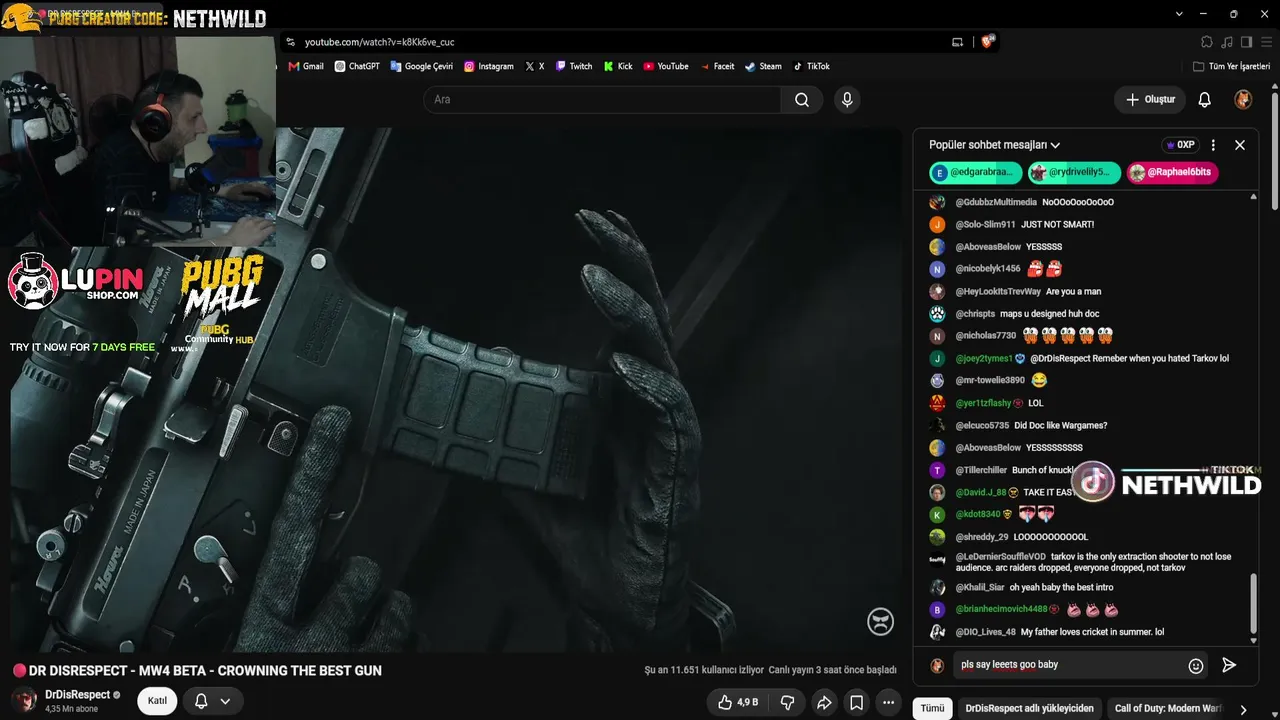This screenshot has height=720, width=1280.
Task: Click the Katıl join button
Action: 157,701
